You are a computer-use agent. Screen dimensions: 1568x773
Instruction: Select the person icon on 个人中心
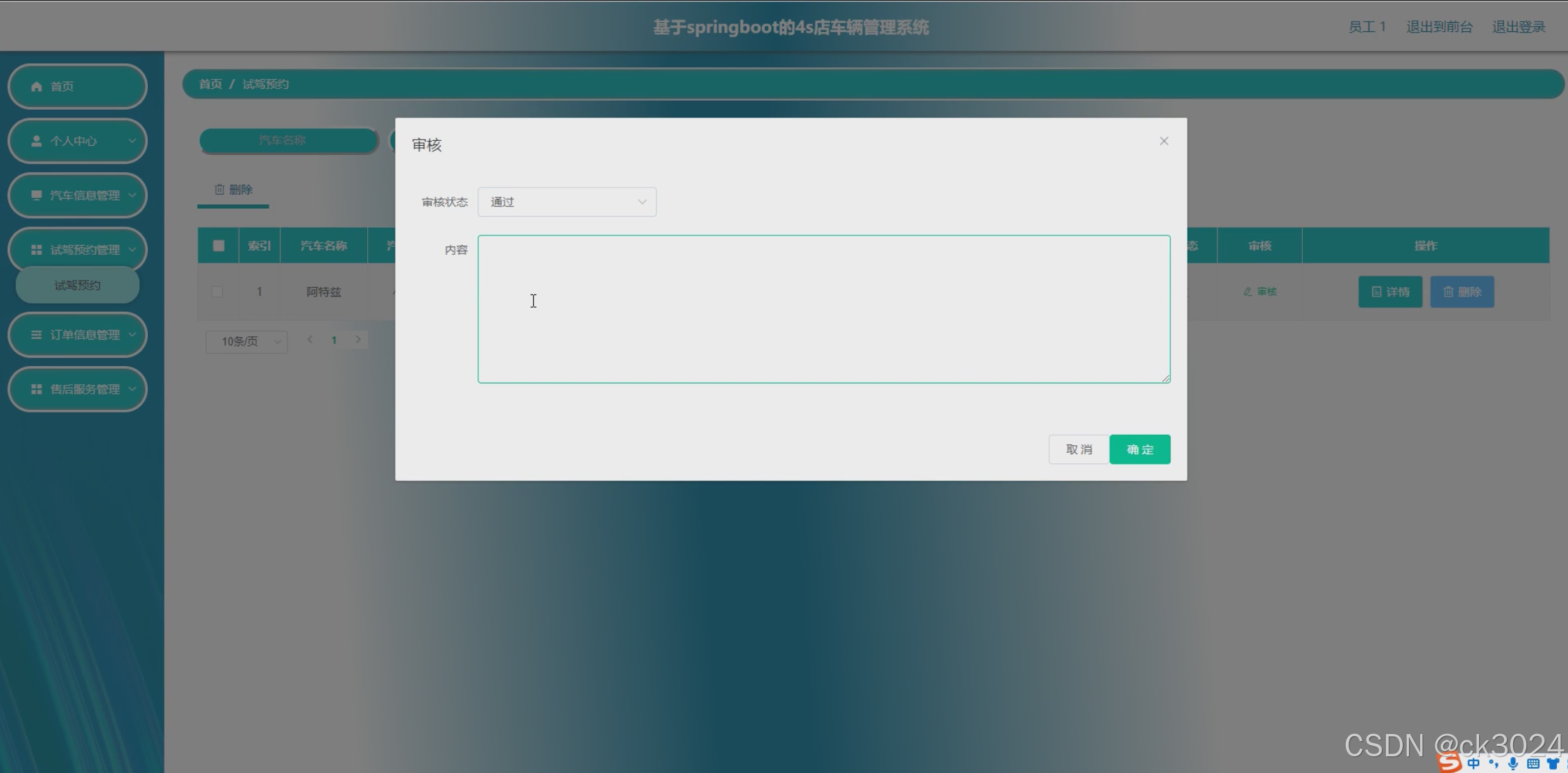coord(36,140)
